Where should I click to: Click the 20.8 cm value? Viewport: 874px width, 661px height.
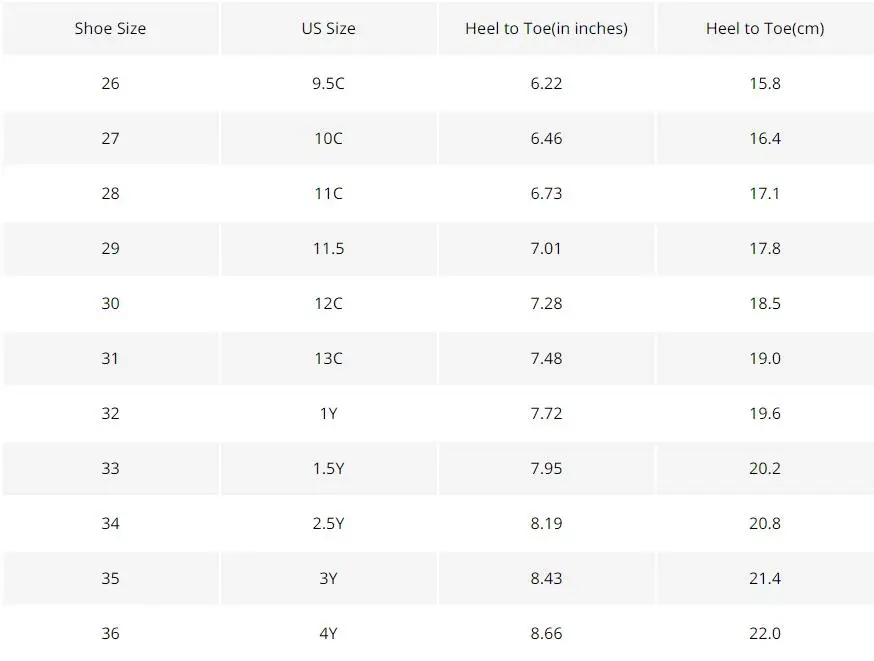(765, 523)
